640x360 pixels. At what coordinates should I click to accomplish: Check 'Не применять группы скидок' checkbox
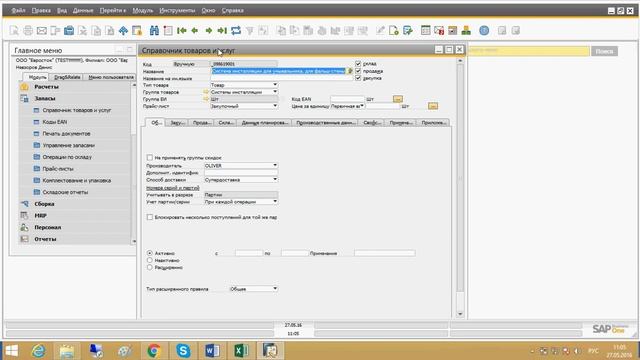tap(150, 158)
